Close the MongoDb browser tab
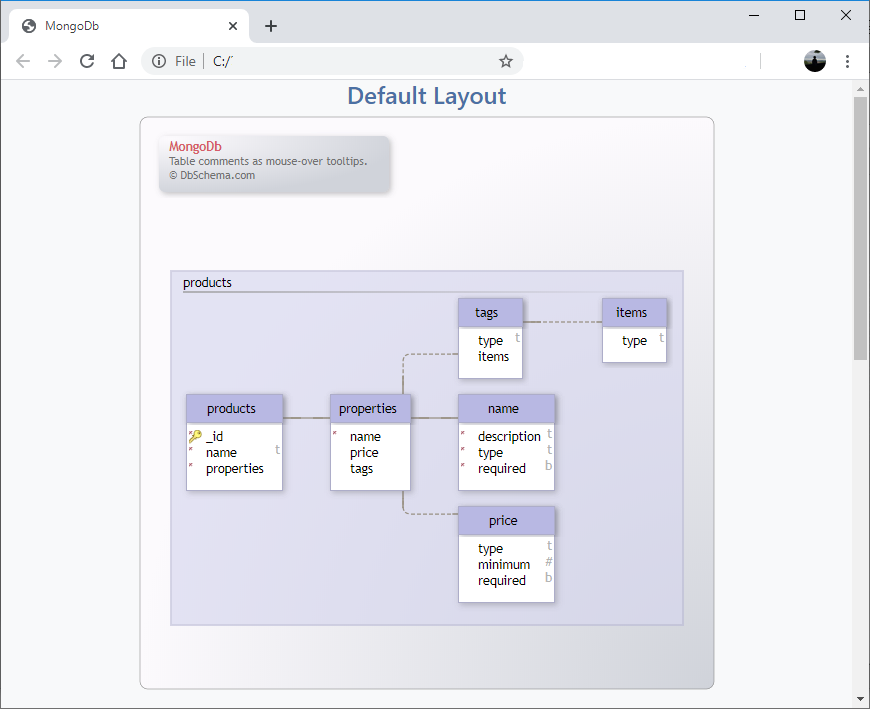 click(x=233, y=26)
